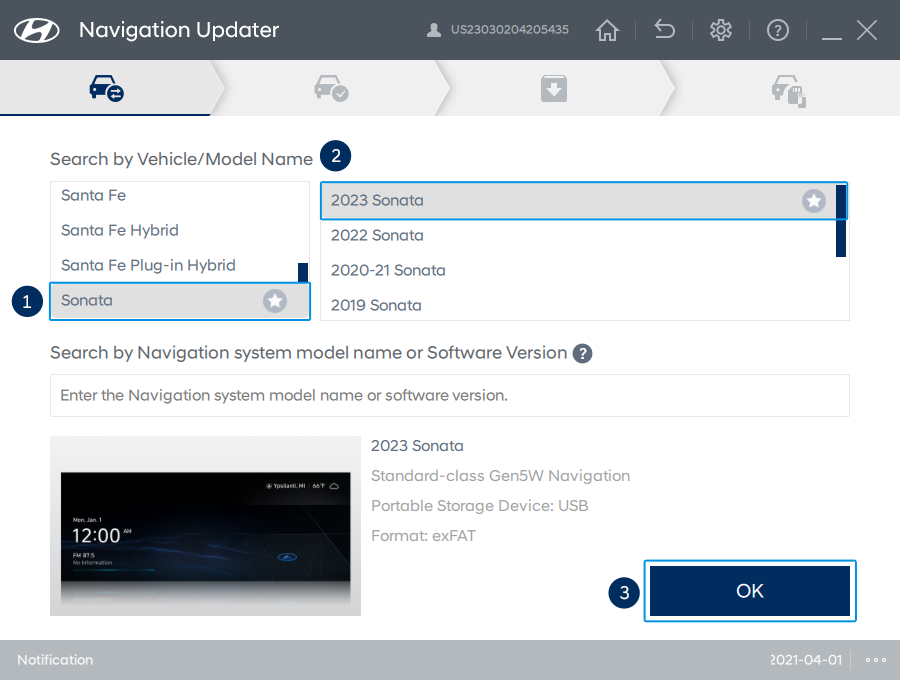Click the back arrow icon
This screenshot has height=680, width=900.
coord(665,30)
